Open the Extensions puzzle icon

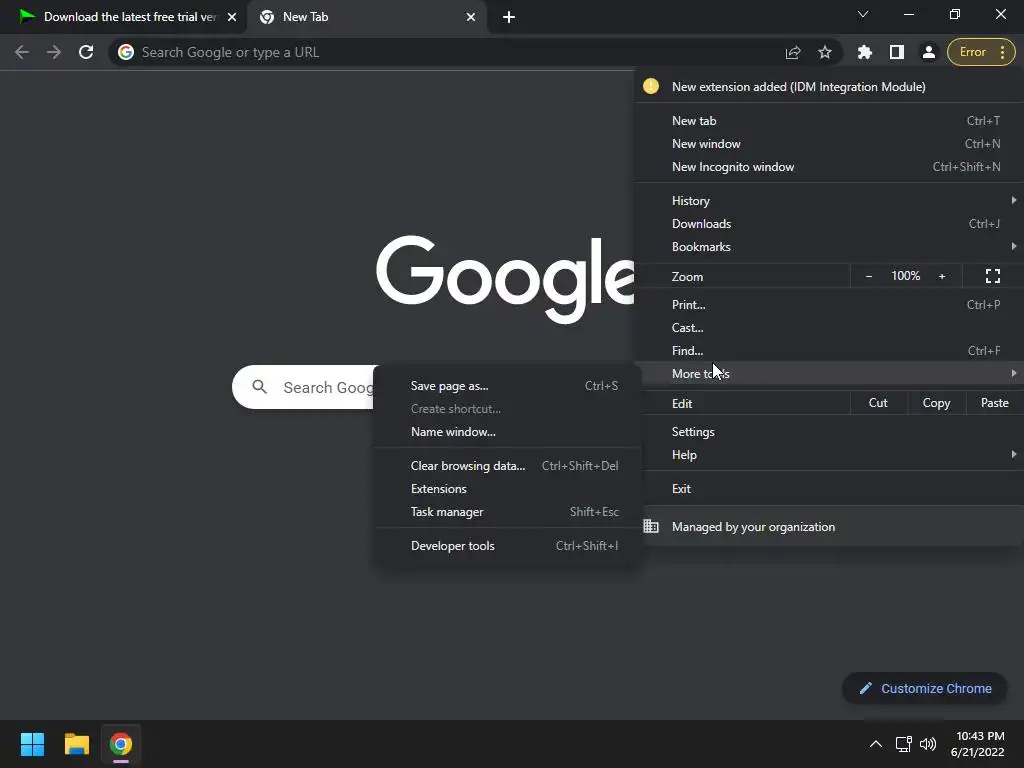pos(865,52)
